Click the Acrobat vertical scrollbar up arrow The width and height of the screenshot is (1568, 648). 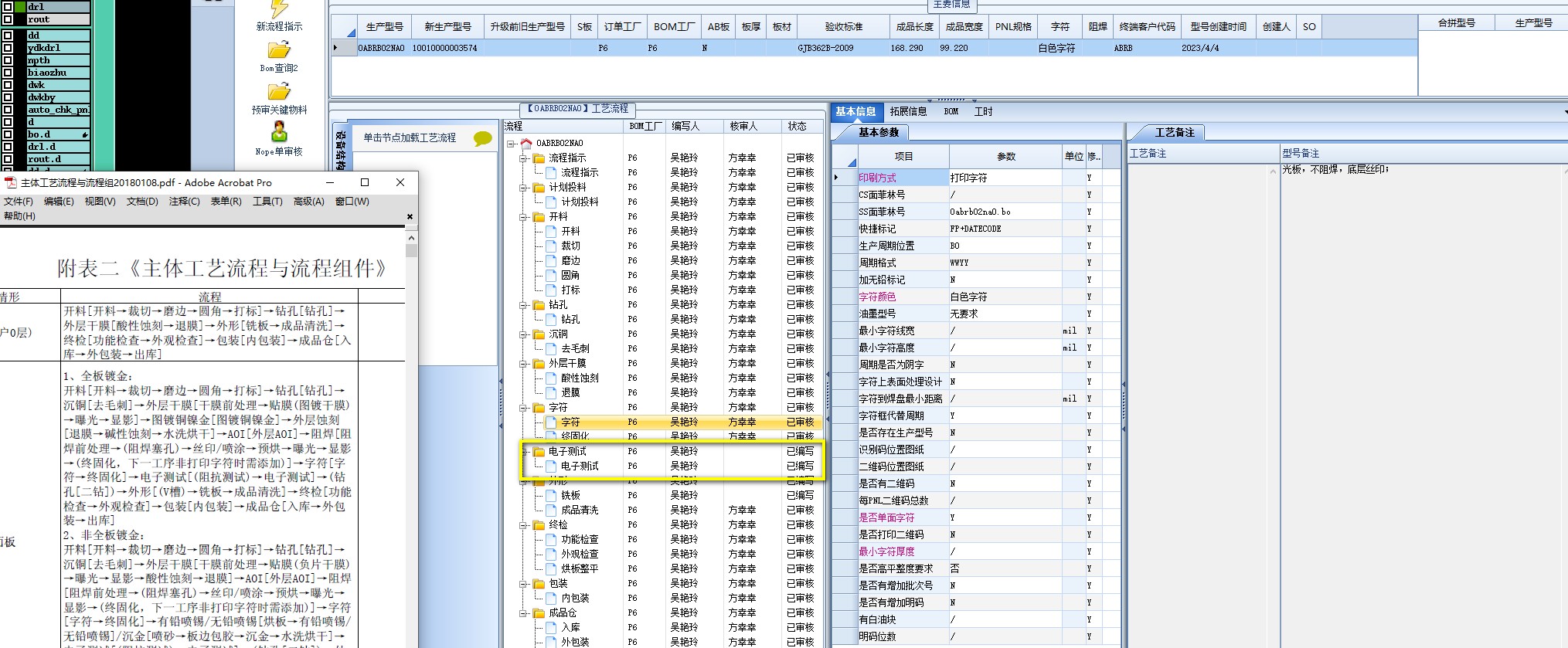tap(411, 238)
